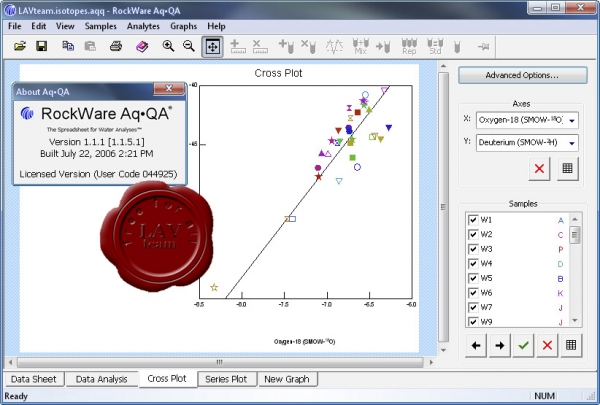This screenshot has width=600, height=405.
Task: Click the single beaker toolbar icon
Action: click(x=457, y=47)
